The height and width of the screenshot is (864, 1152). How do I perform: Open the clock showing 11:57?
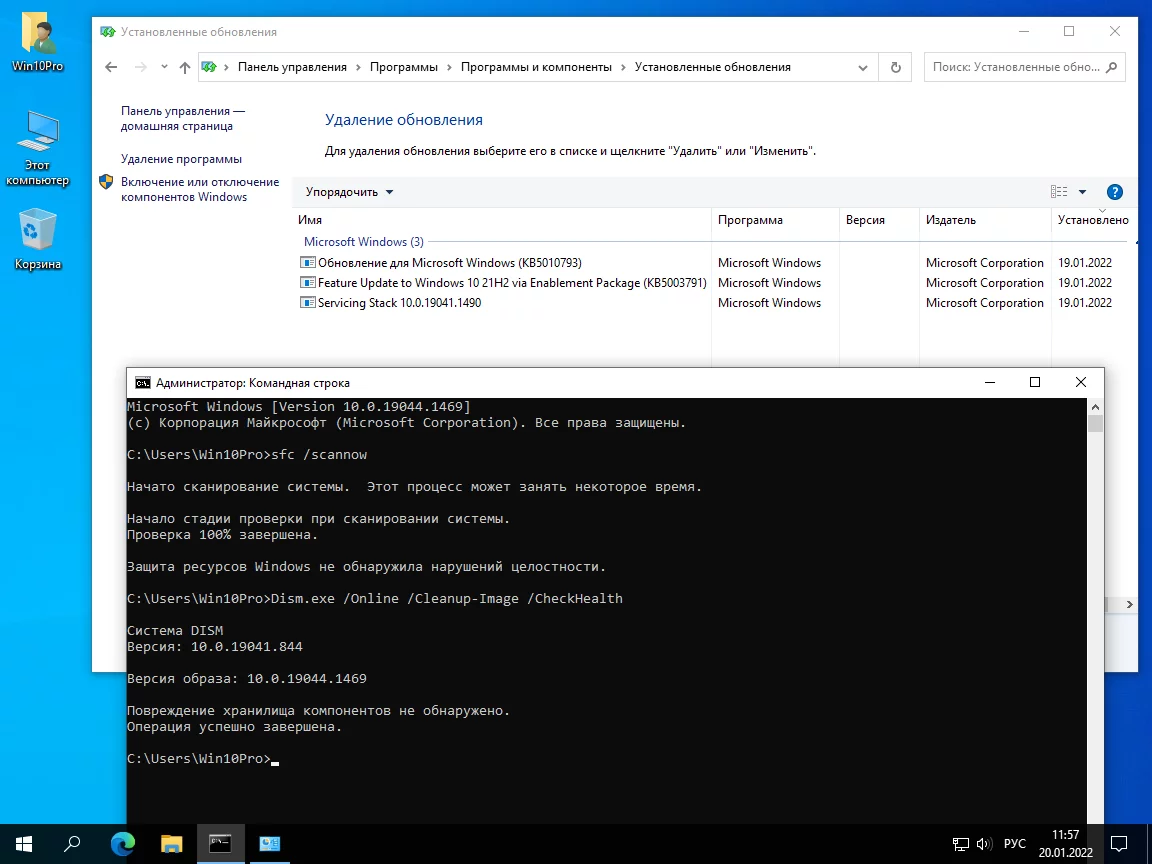pyautogui.click(x=1065, y=843)
